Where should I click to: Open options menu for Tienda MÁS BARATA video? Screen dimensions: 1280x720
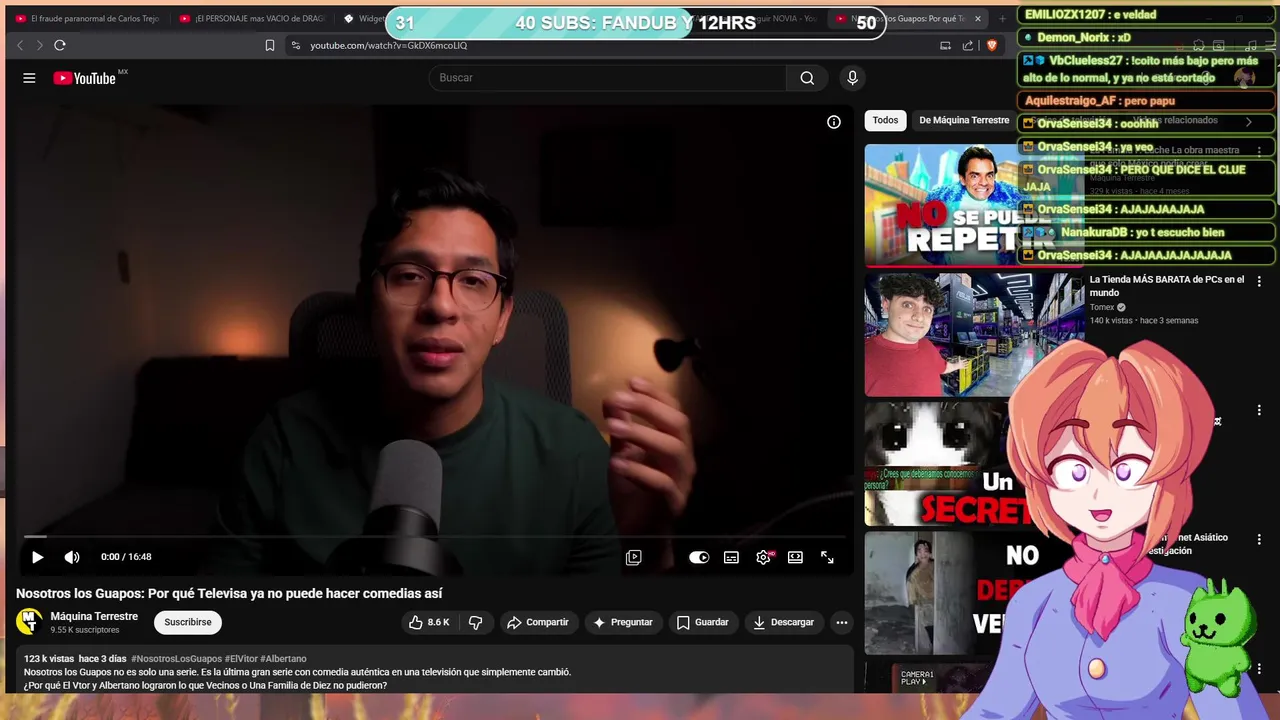point(1259,281)
